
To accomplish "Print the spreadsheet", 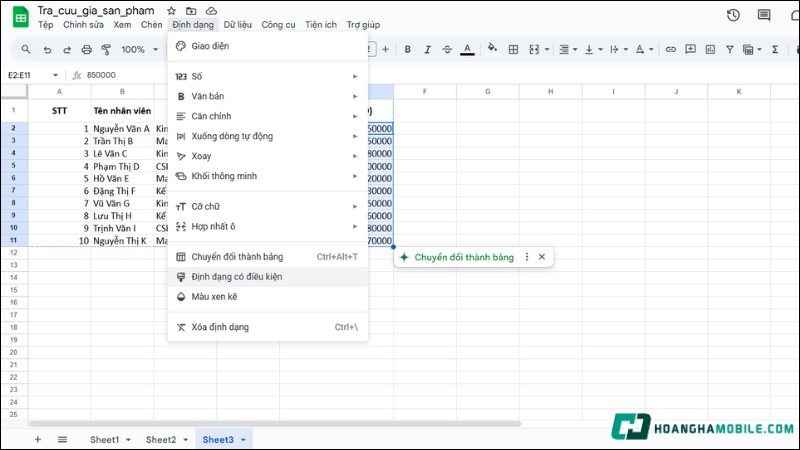I will (87, 49).
